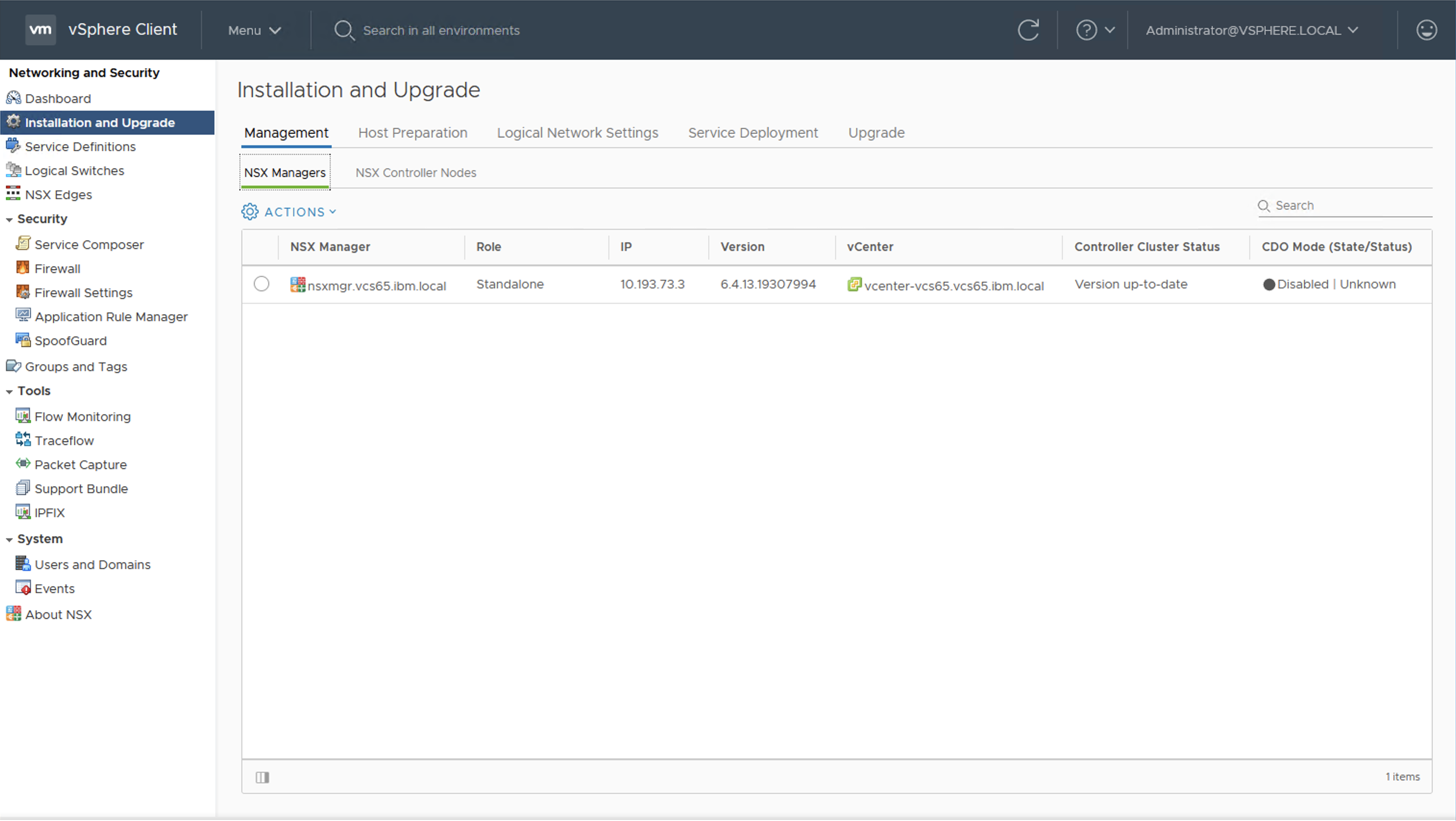
Task: Click the NSX Edges sidebar icon
Action: point(13,194)
